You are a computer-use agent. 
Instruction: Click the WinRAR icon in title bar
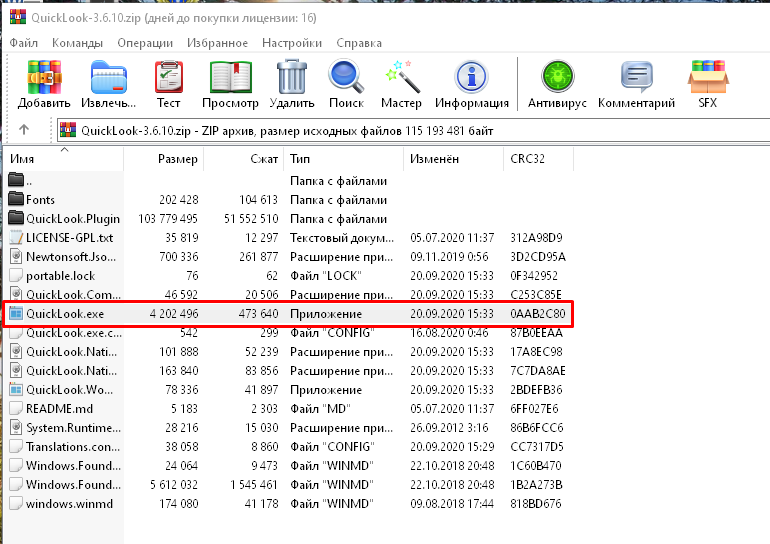coord(18,17)
